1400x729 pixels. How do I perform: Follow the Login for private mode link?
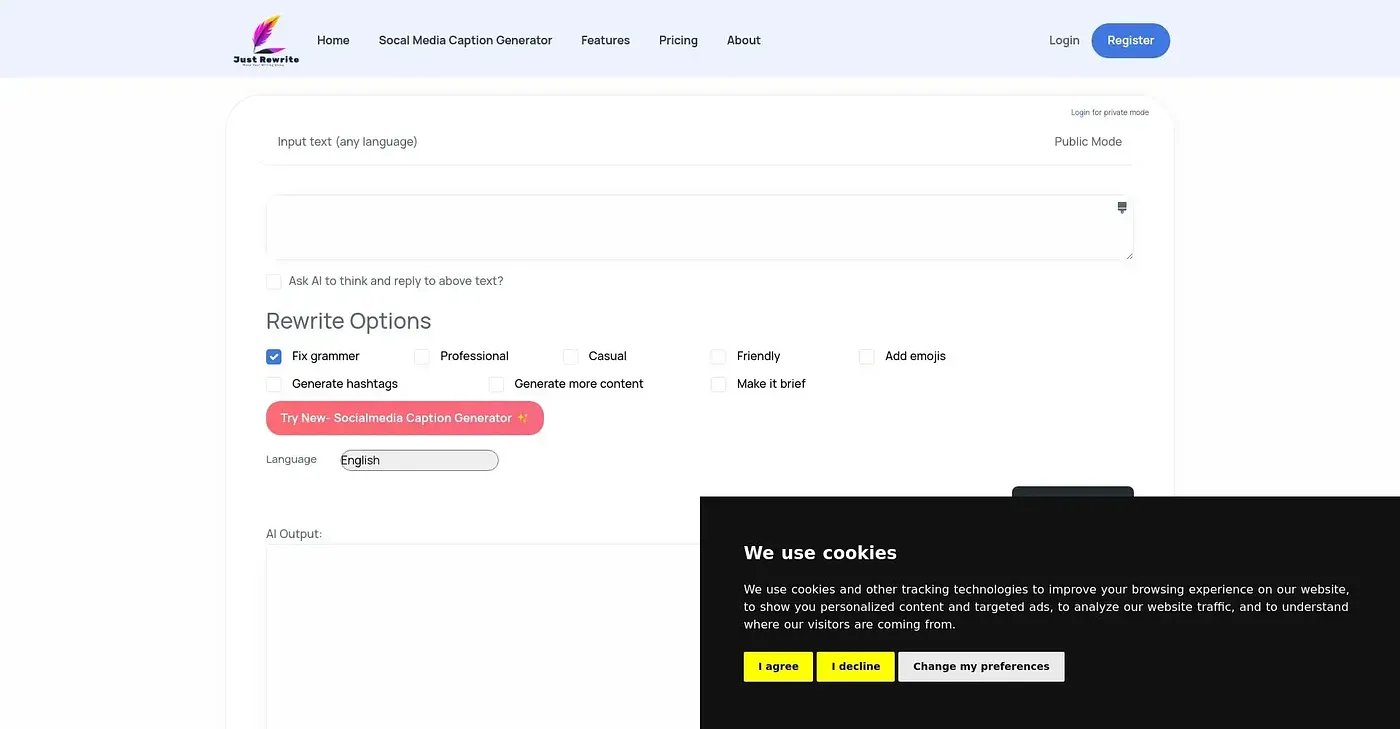click(1110, 113)
